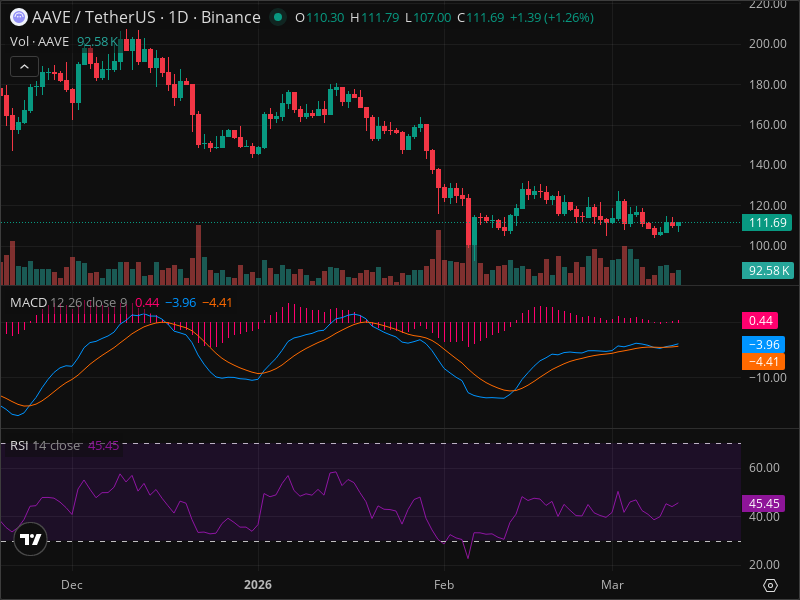
Task: Select the Vol · AAVE indicator label
Action: [39, 41]
